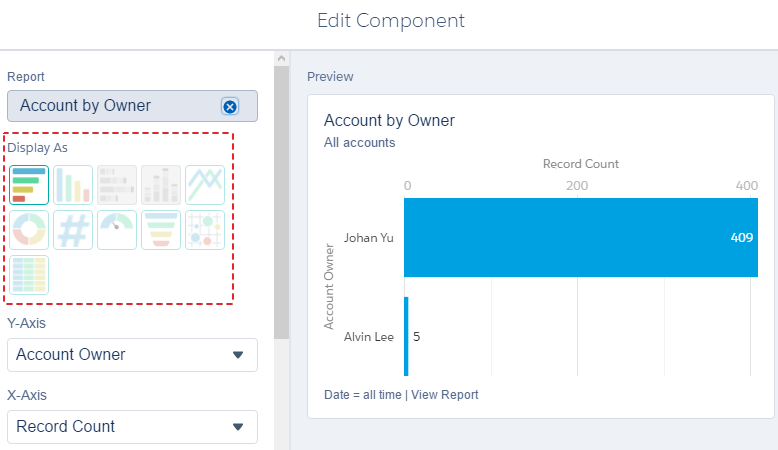Expand the X-Axis Record Count dropdown
778x450 pixels.
point(132,427)
